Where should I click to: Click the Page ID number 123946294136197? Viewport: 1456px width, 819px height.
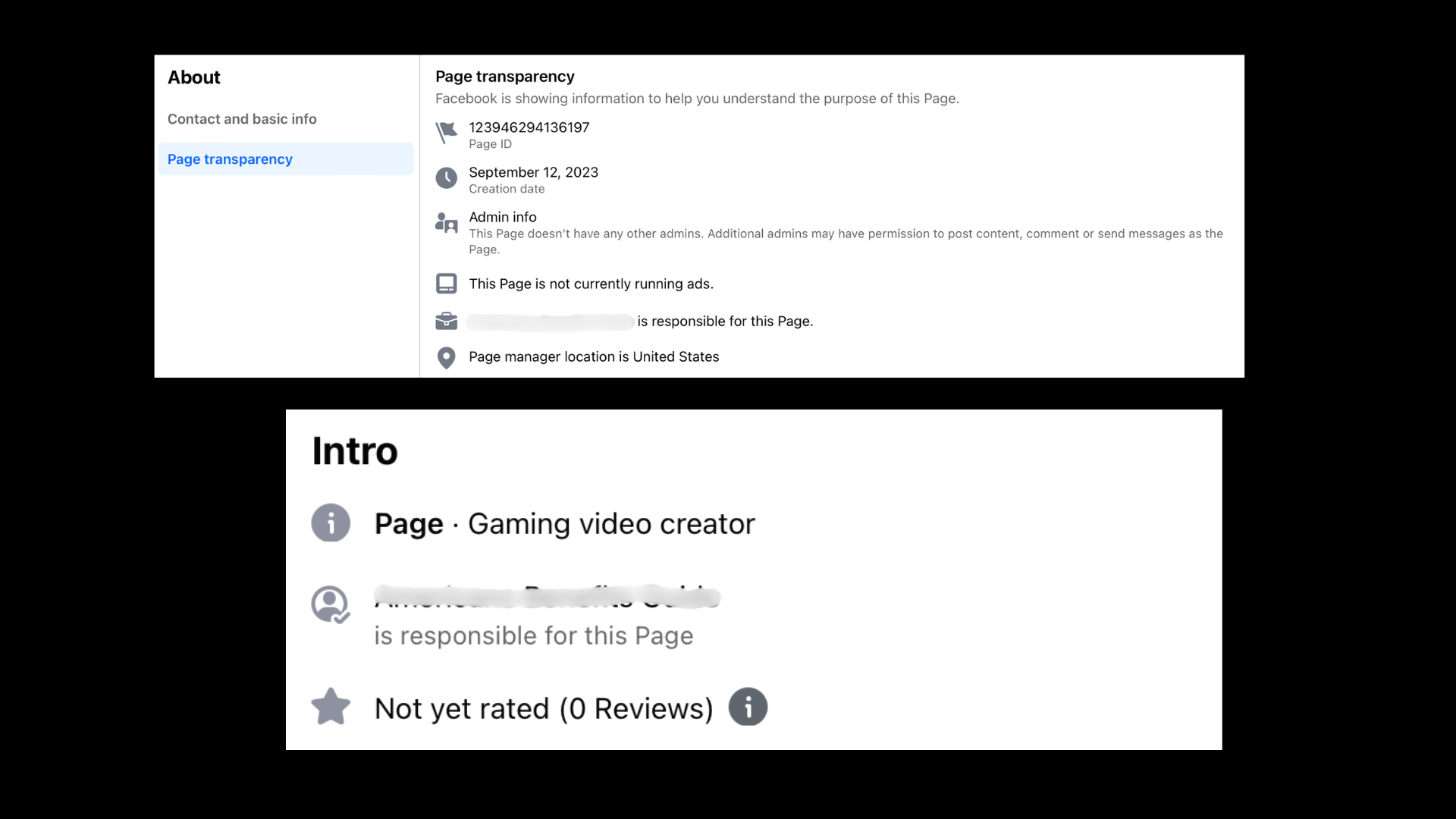[529, 127]
